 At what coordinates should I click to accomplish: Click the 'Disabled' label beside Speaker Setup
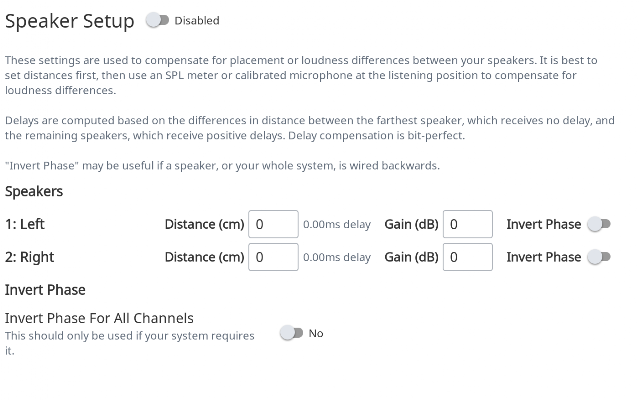(197, 20)
